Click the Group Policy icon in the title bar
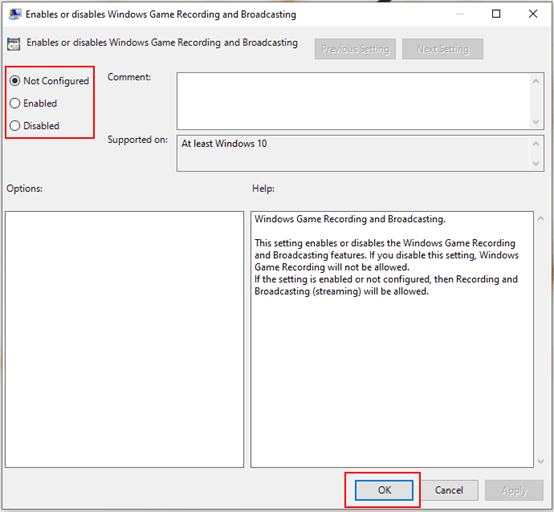The width and height of the screenshot is (554, 512). click(x=15, y=14)
